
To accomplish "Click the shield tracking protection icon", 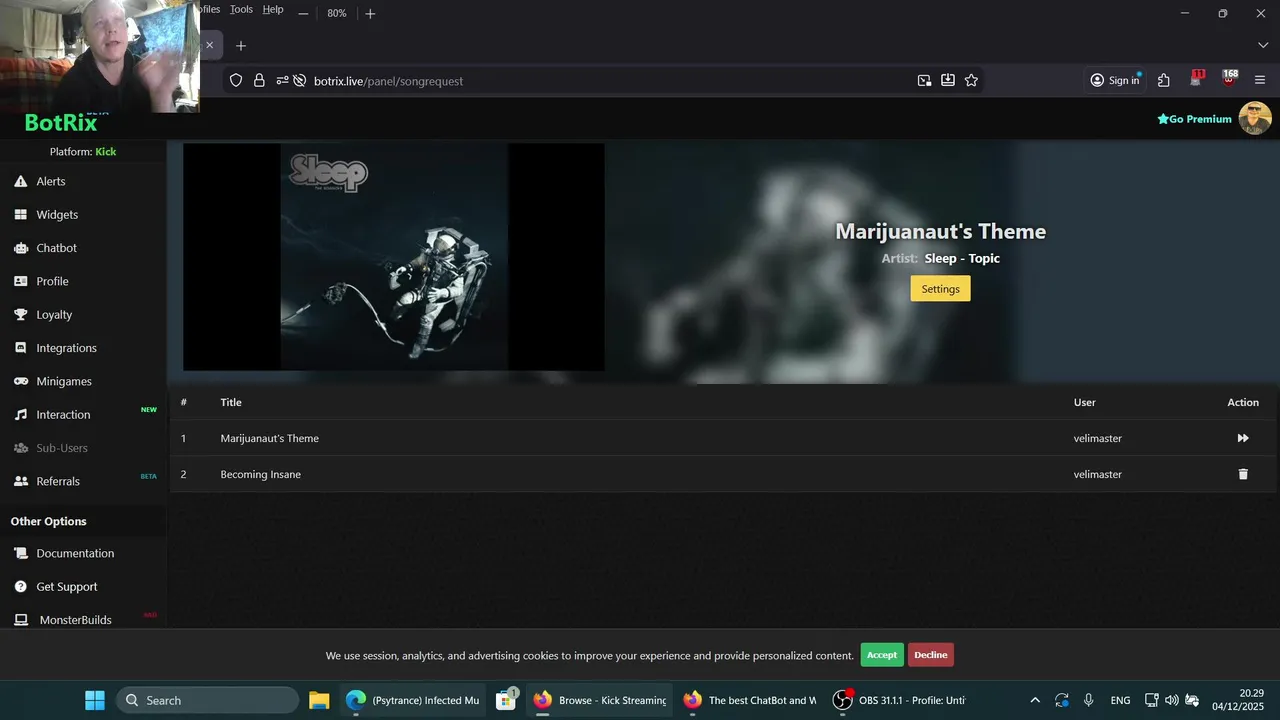I will (x=236, y=80).
